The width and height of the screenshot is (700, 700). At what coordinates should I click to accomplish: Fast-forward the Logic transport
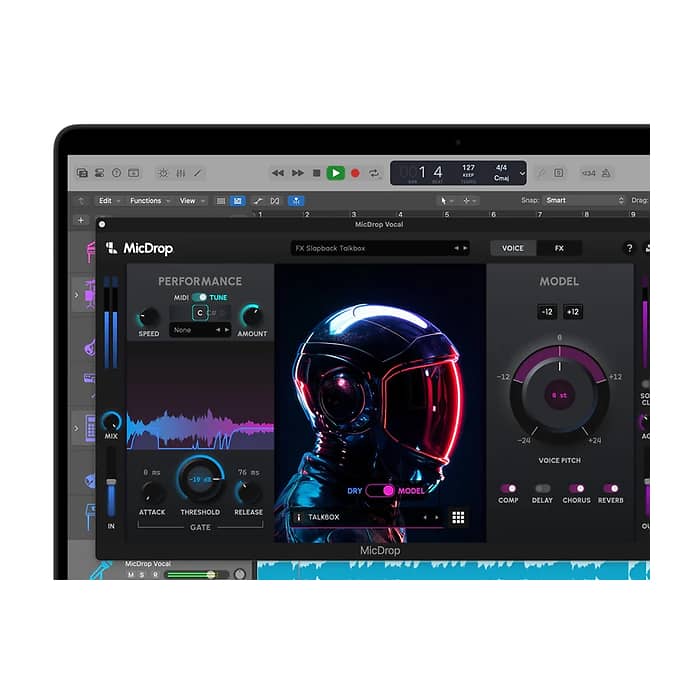click(x=298, y=173)
